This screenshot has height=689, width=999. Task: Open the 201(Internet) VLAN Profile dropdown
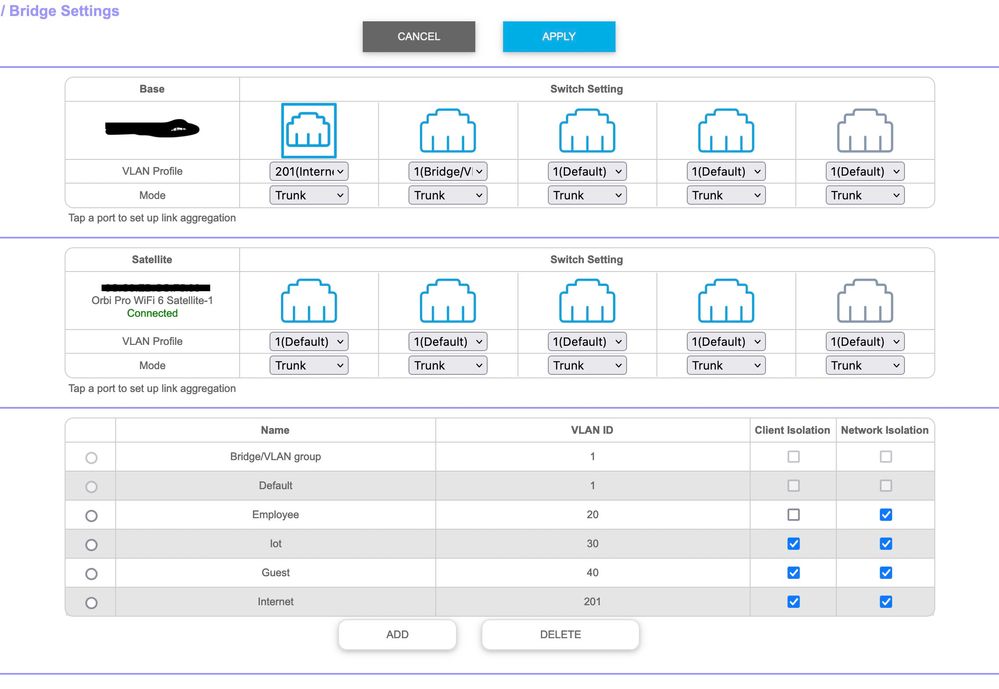point(309,171)
